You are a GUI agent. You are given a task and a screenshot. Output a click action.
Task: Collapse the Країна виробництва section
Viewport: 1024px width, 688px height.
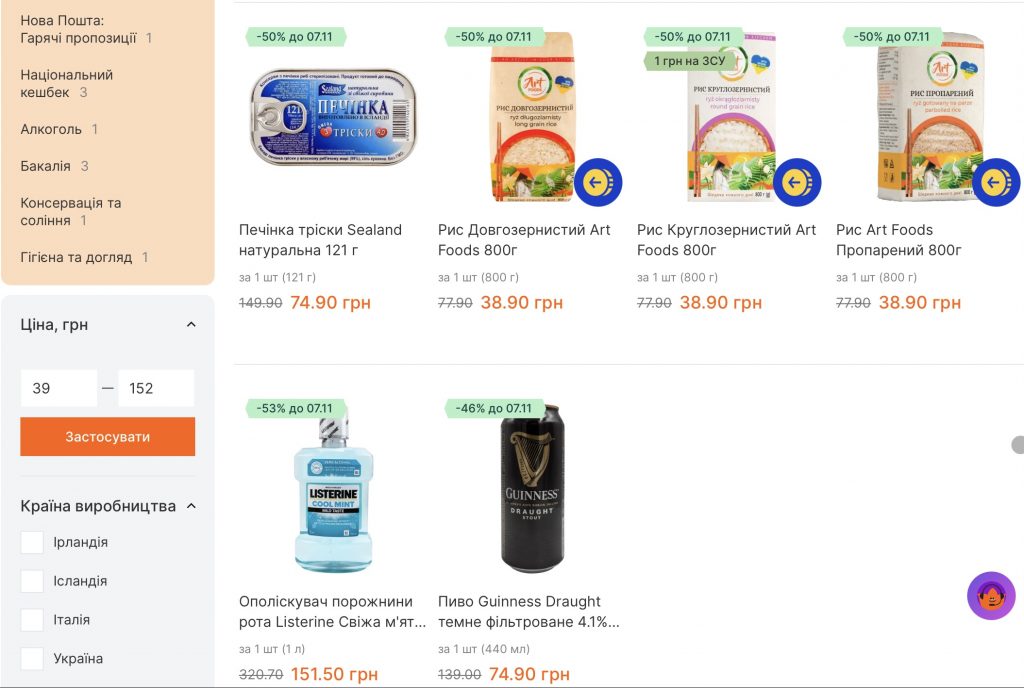(x=191, y=506)
